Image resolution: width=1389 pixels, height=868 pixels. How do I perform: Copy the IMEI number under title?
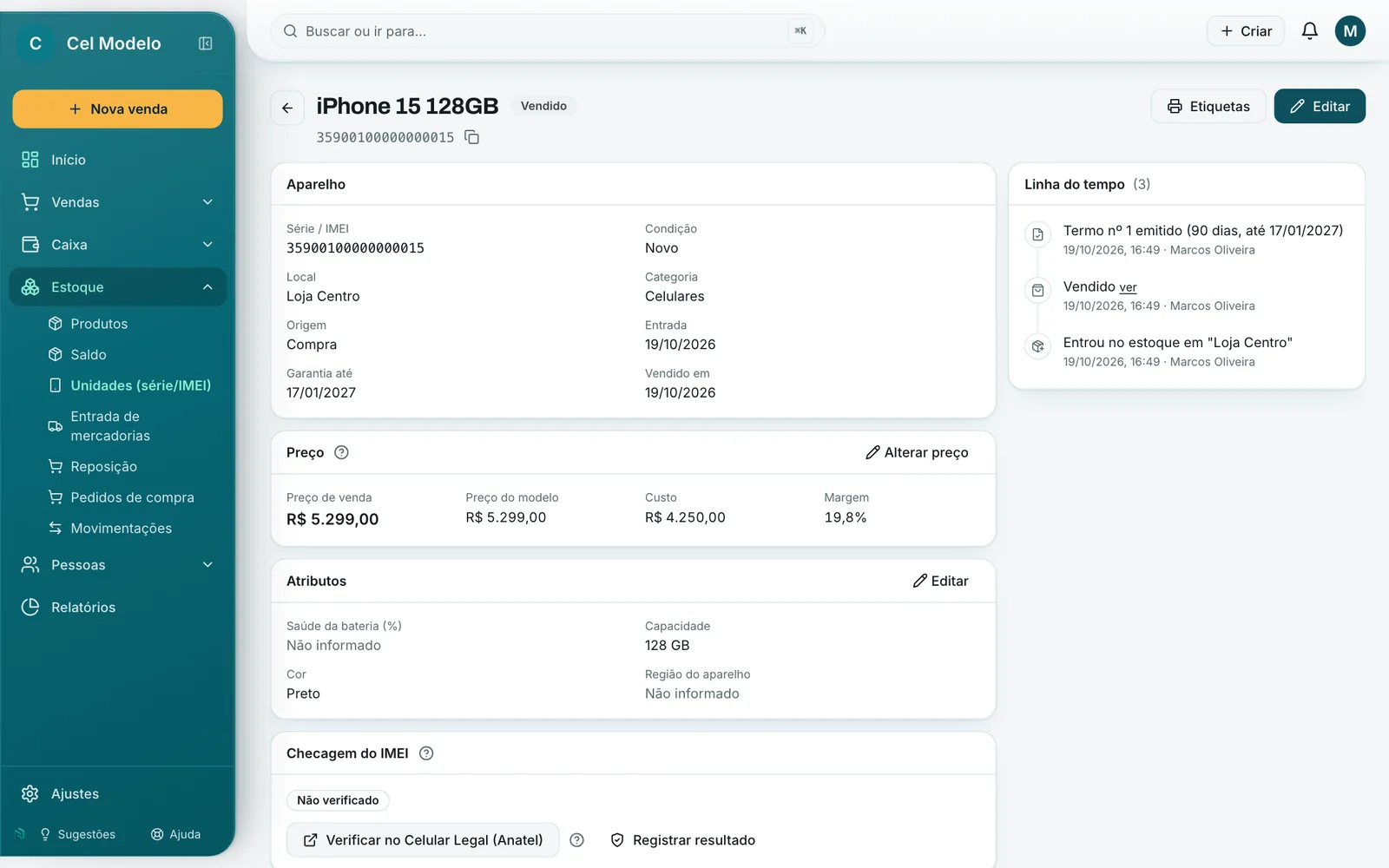[472, 137]
